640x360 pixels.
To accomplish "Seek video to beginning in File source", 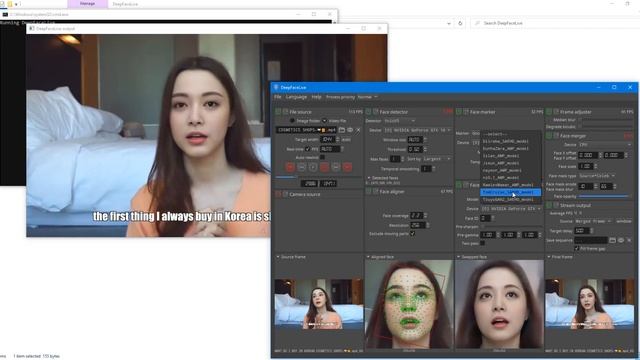I will (290, 167).
